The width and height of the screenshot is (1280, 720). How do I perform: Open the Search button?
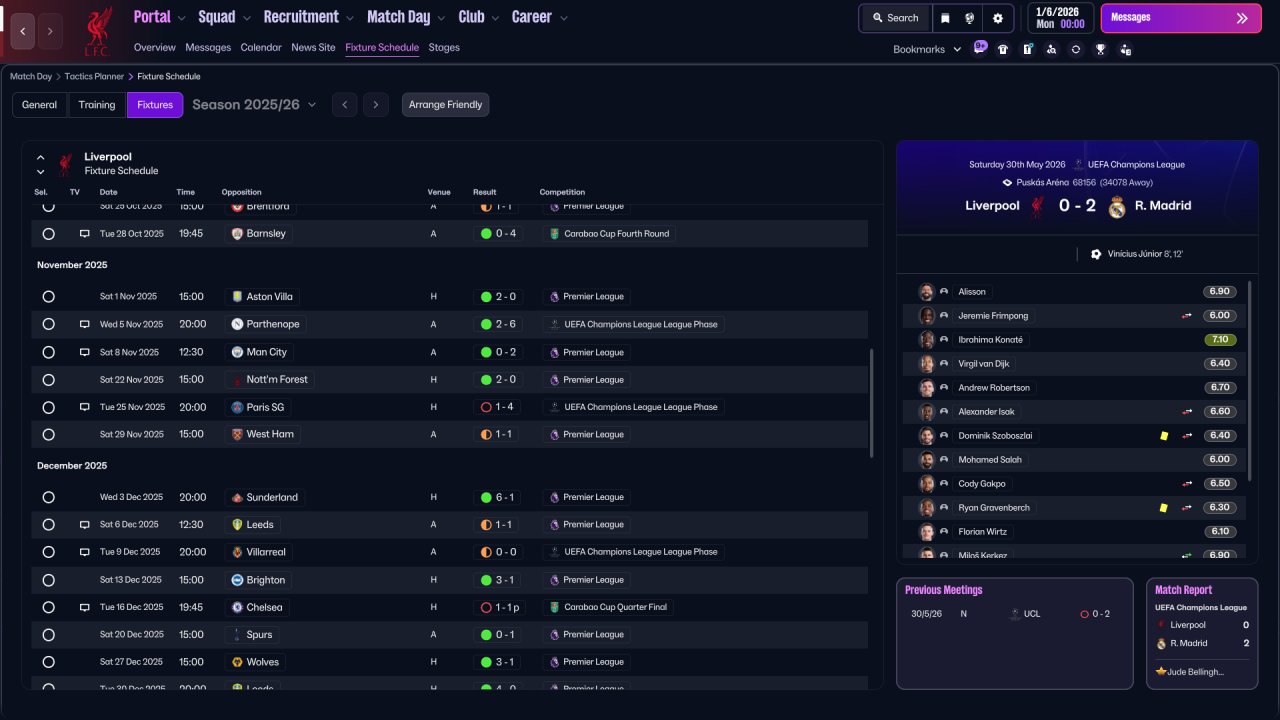(895, 18)
